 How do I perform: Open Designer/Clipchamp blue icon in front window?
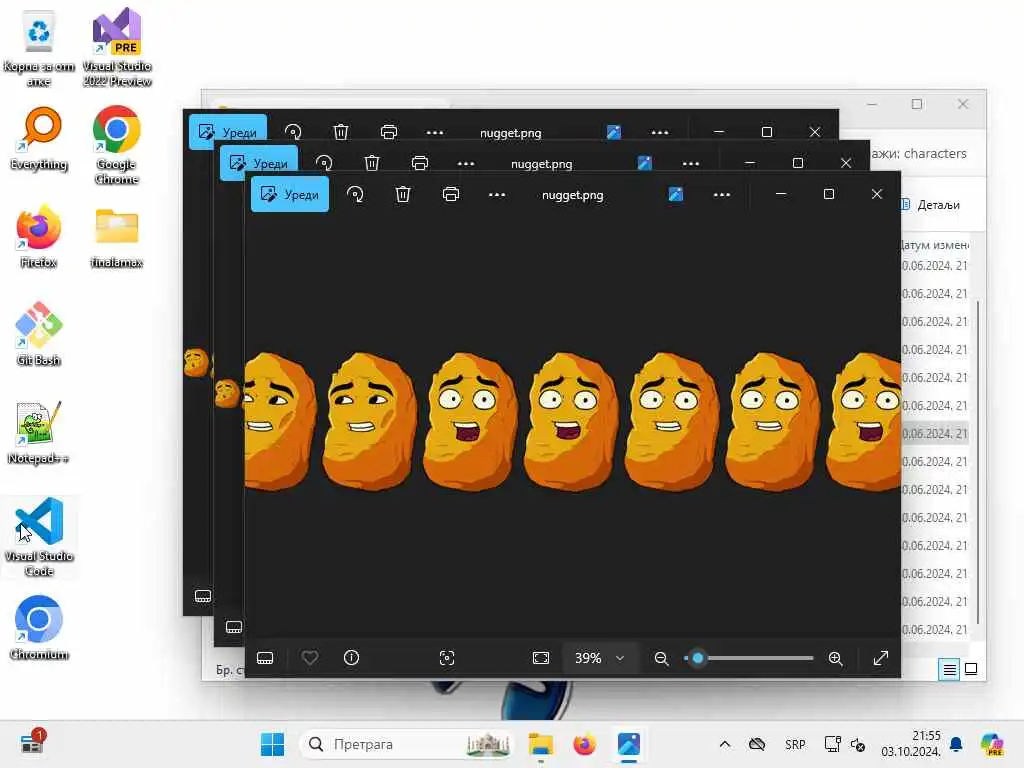tap(675, 195)
